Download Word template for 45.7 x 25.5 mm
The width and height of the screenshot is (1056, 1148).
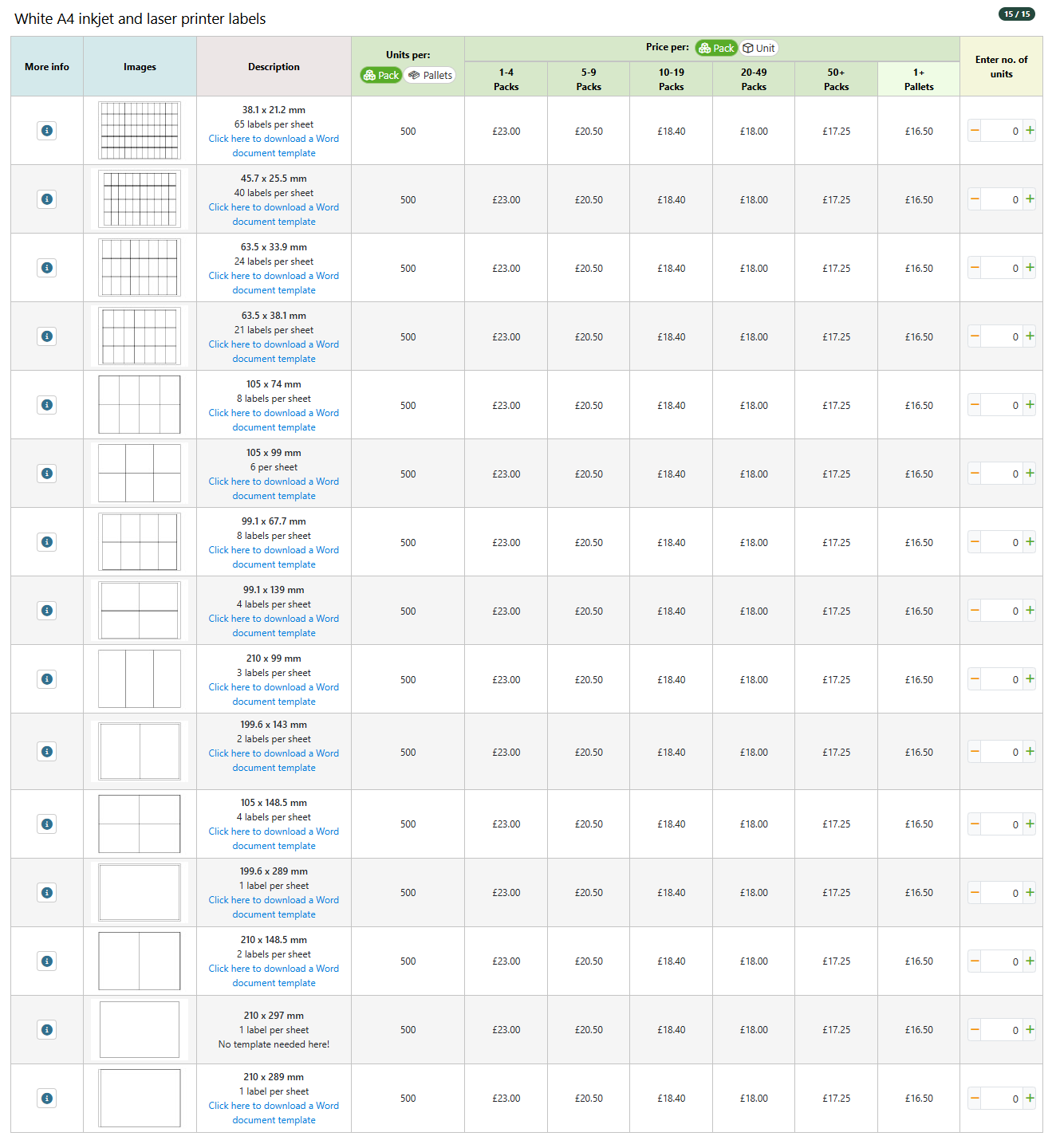274,214
